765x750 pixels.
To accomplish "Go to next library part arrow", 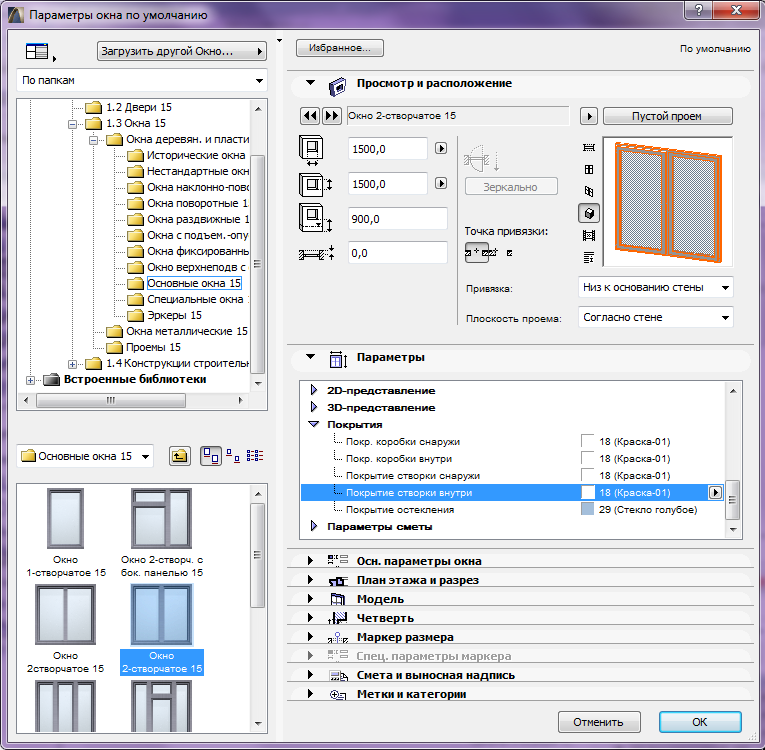I will click(332, 116).
